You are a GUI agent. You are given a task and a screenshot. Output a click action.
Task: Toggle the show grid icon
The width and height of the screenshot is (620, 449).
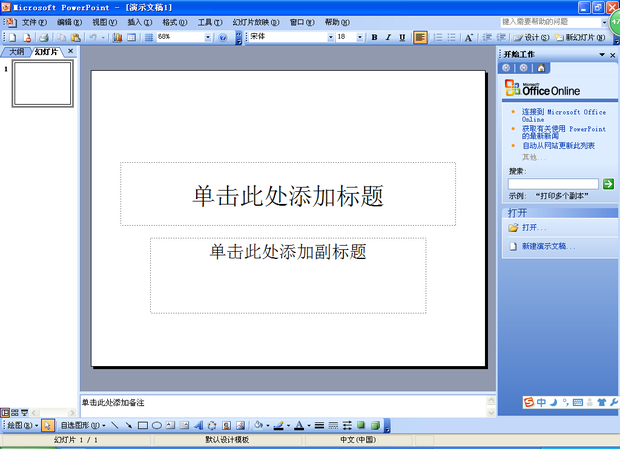coord(149,38)
